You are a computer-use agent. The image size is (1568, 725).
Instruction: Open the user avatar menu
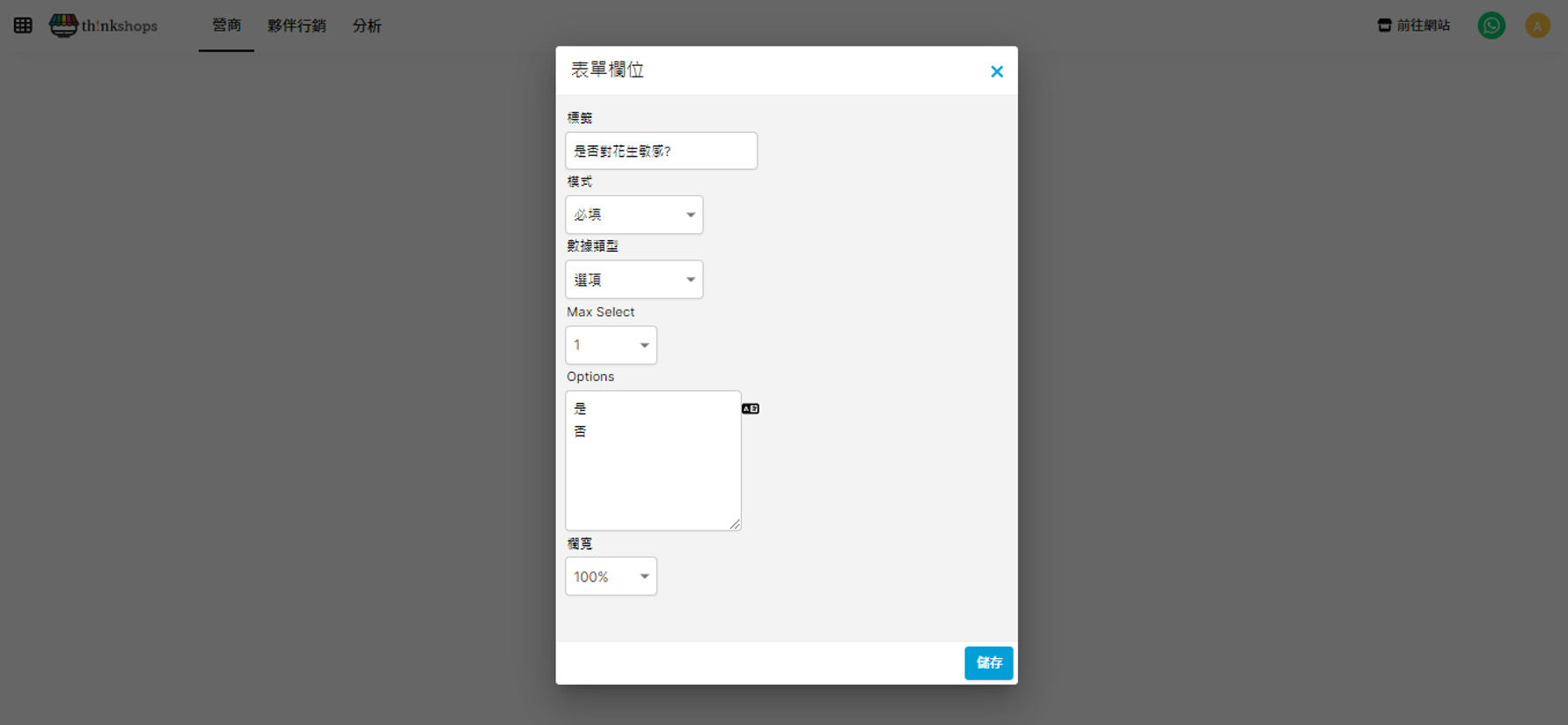pyautogui.click(x=1537, y=26)
